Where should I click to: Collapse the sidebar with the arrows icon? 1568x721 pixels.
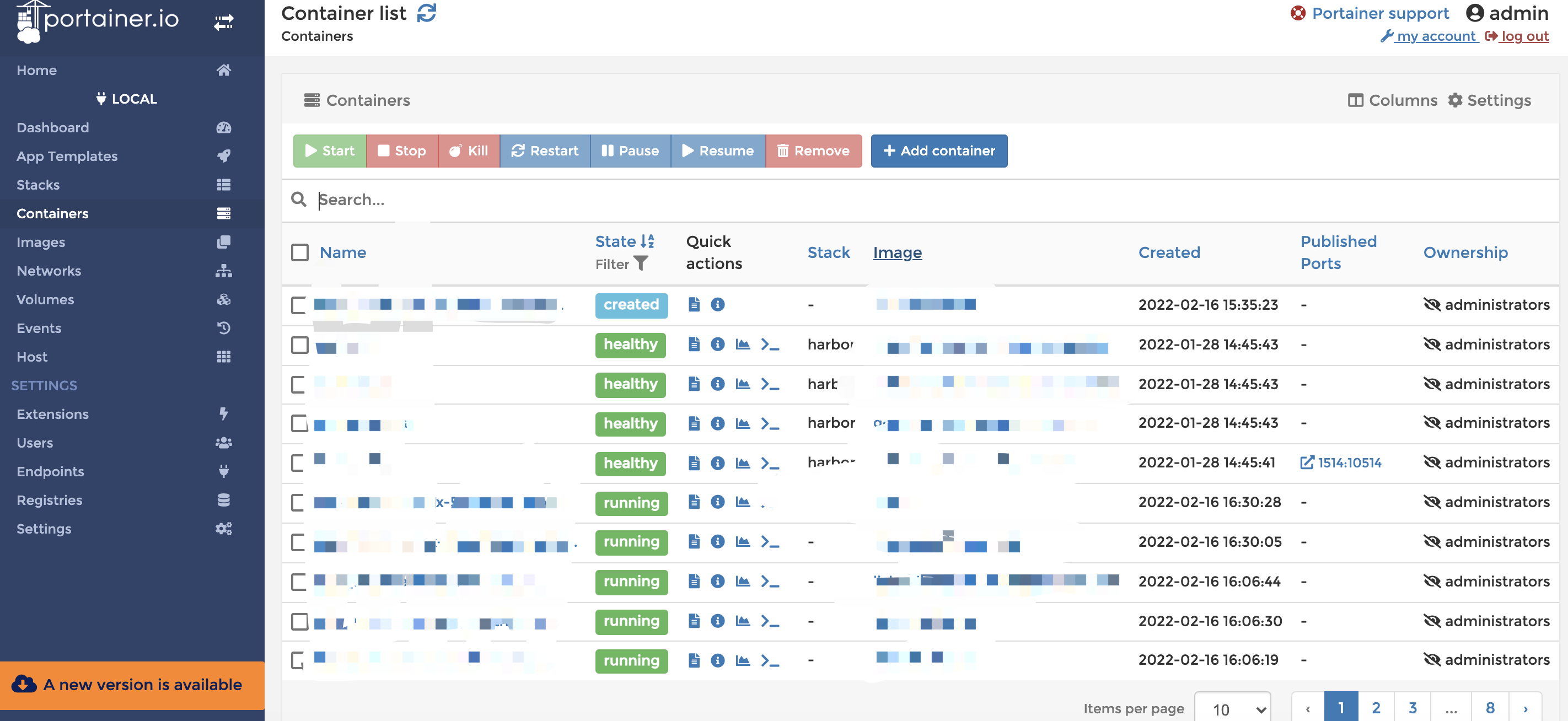pos(224,22)
